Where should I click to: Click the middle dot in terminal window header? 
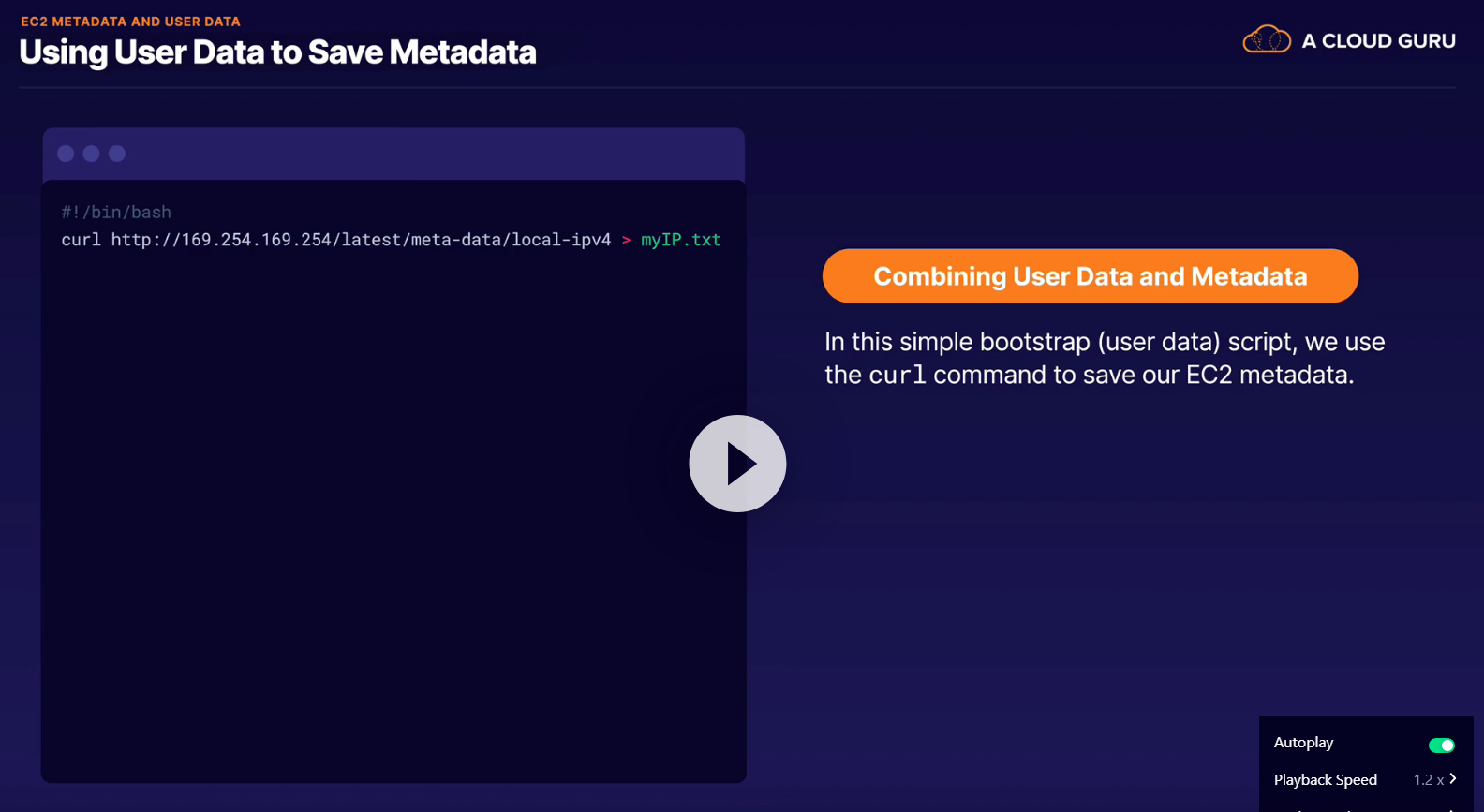point(91,154)
